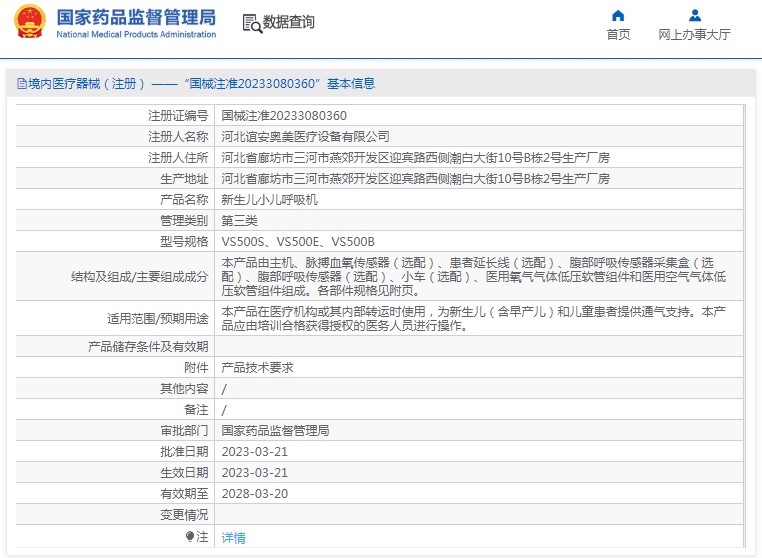Click the 注册证编号 row label

pyautogui.click(x=178, y=116)
